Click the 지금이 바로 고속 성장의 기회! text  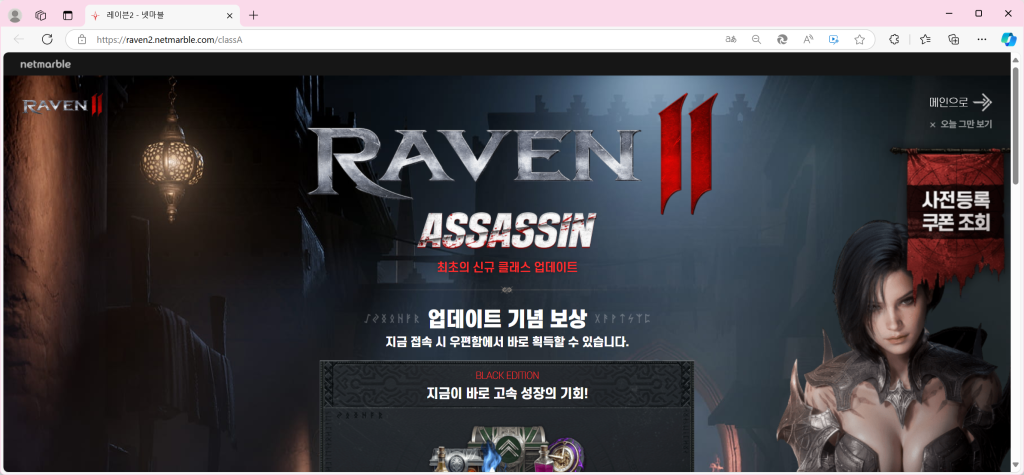(x=507, y=394)
